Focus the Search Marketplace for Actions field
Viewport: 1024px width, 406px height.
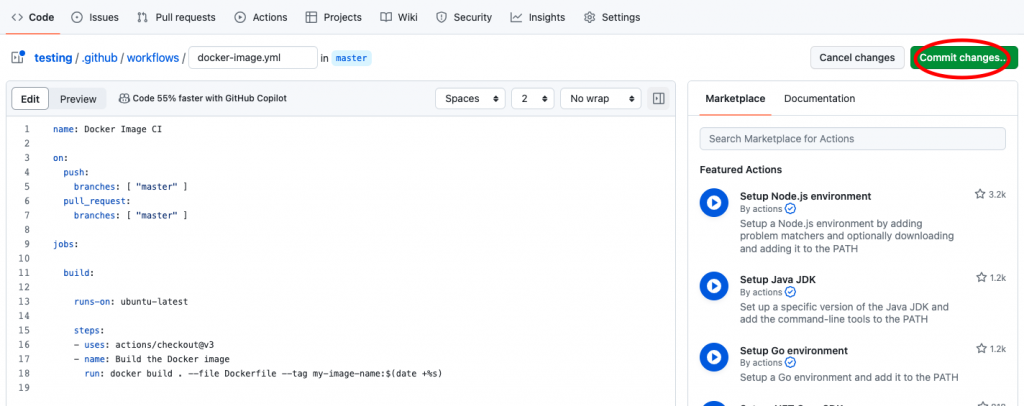point(852,138)
